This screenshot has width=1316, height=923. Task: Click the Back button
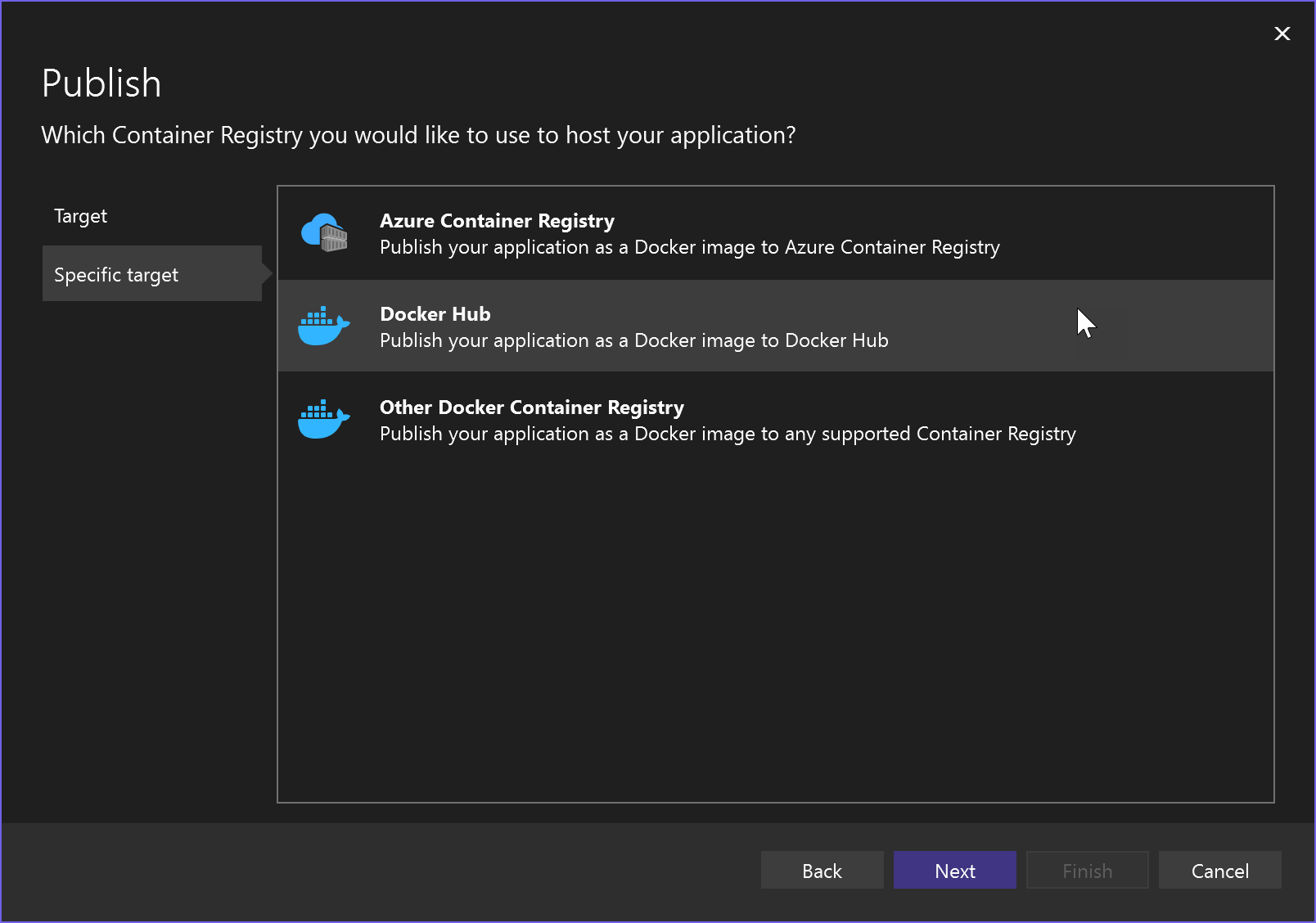coord(822,870)
